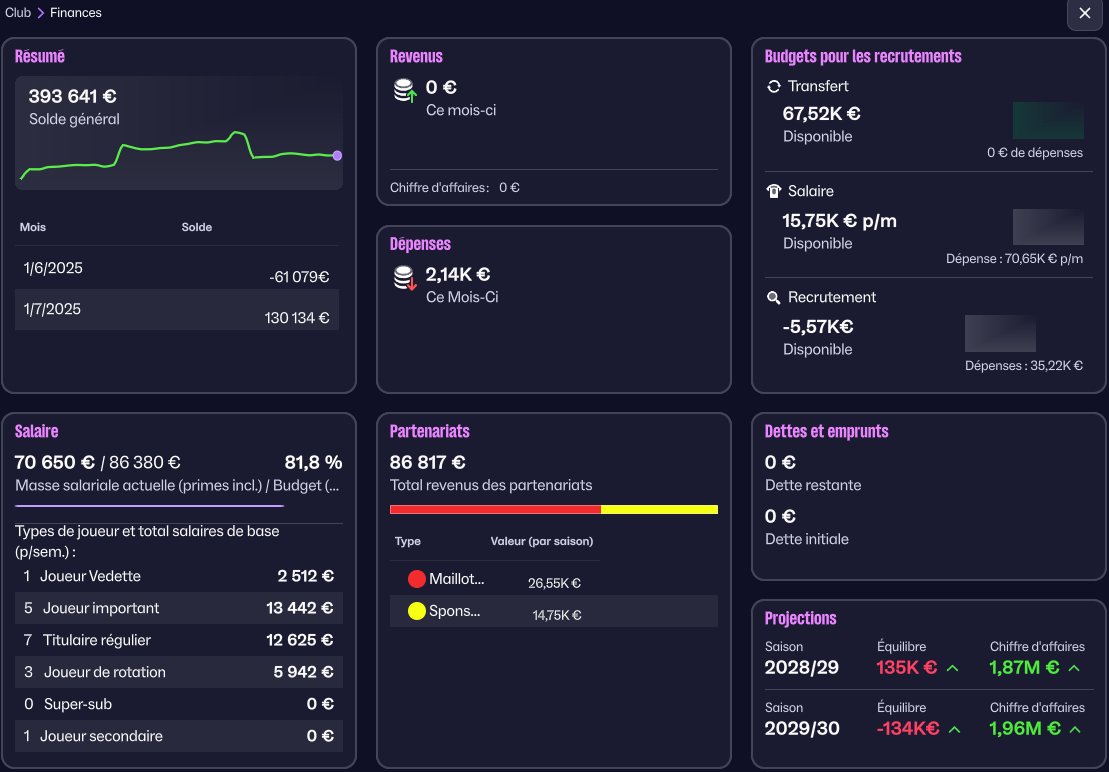The width and height of the screenshot is (1109, 772).
Task: Select the Titulaire régulier salary row
Action: pyautogui.click(x=179, y=640)
